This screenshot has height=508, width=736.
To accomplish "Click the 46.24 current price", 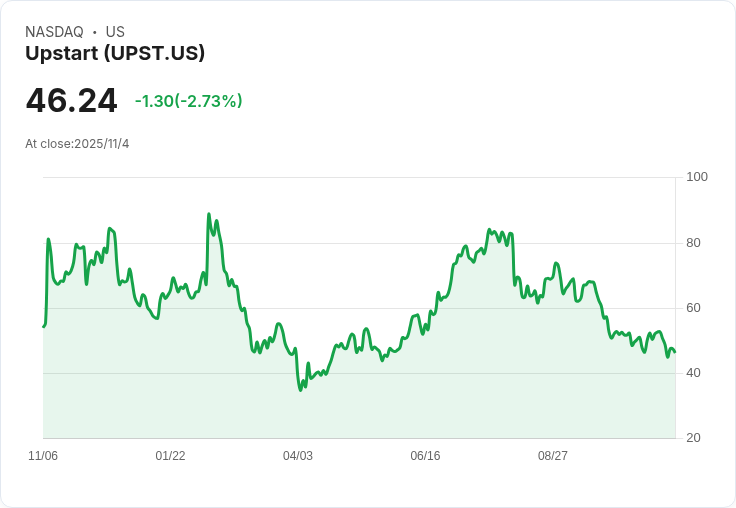I will click(x=71, y=101).
